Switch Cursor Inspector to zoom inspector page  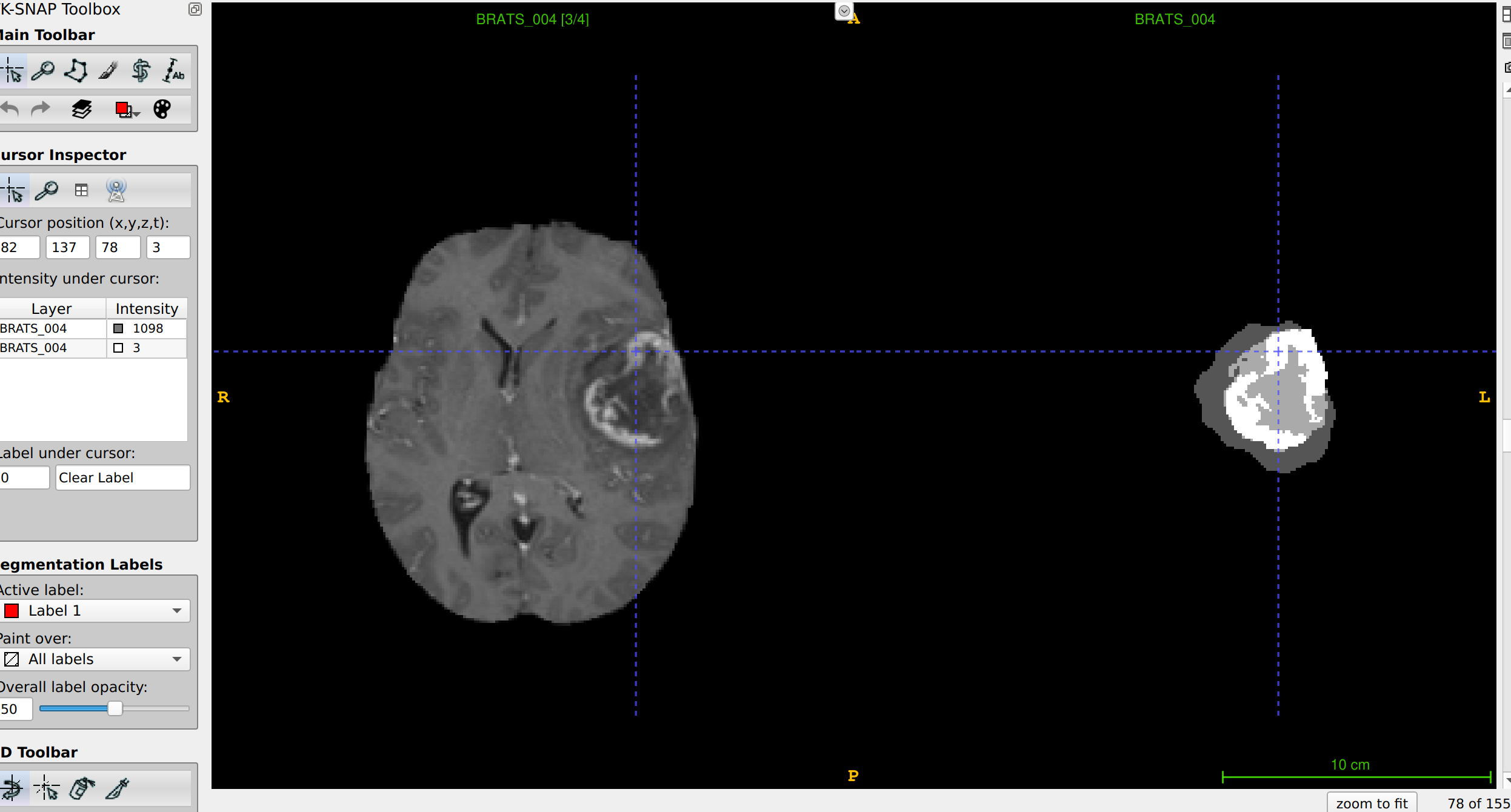[47, 191]
